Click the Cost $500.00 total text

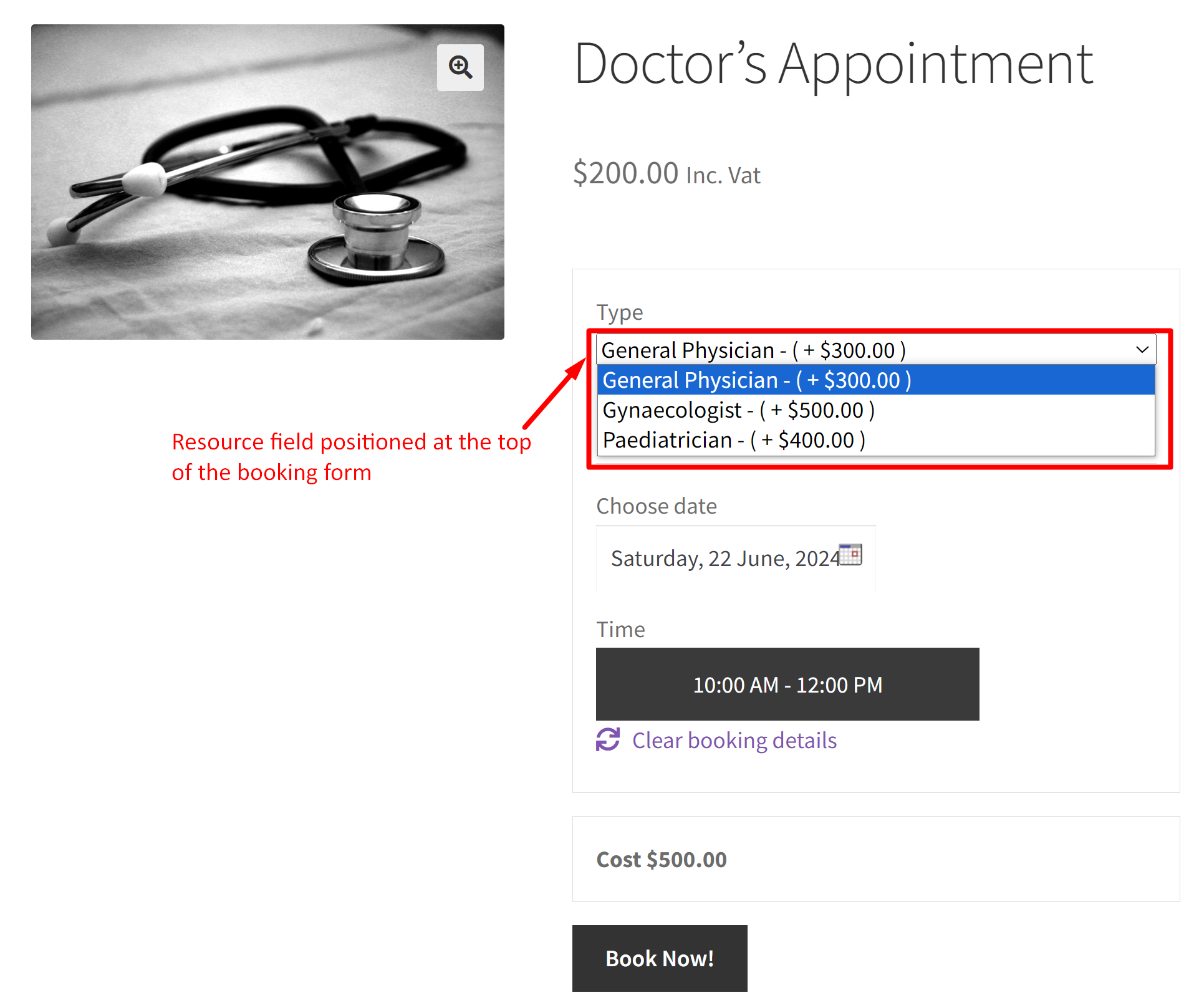pos(661,860)
